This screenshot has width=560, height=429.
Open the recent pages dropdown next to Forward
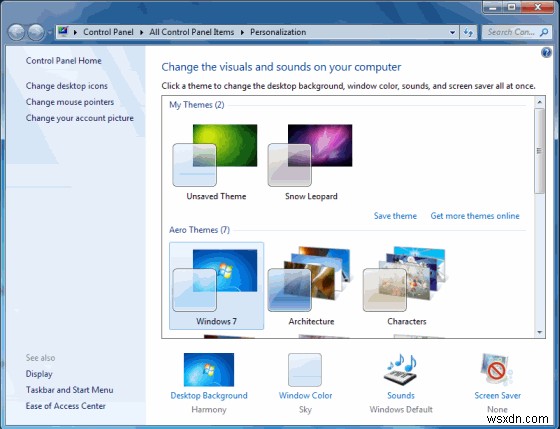(50, 33)
